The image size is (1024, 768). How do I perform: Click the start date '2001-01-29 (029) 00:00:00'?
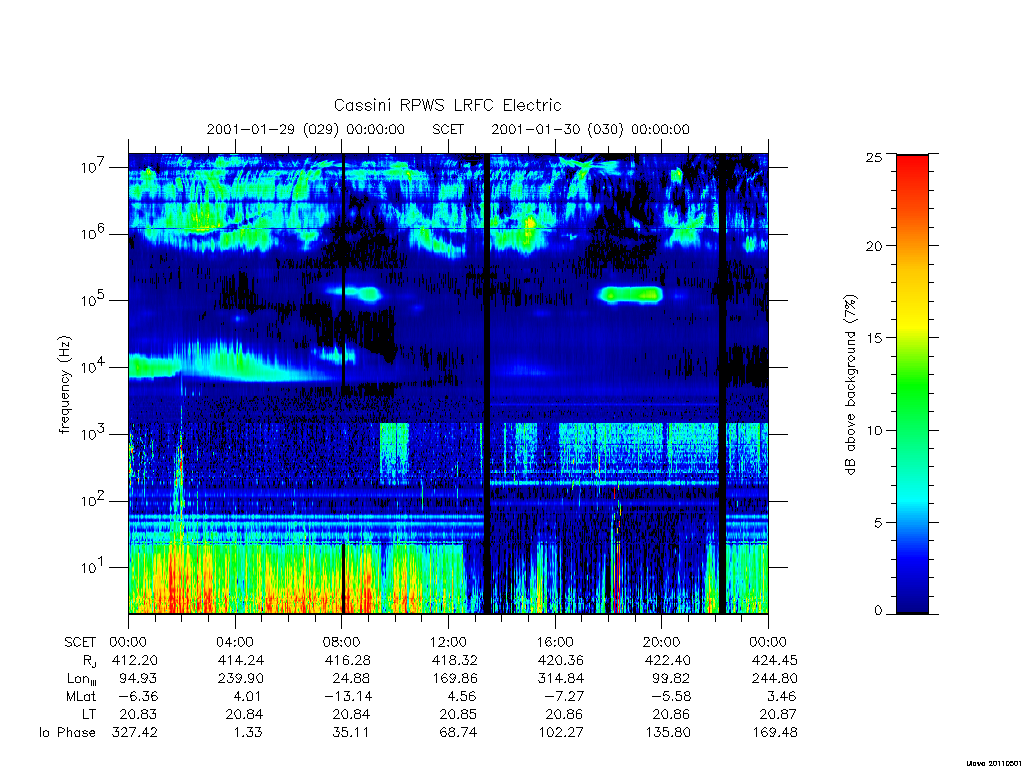point(306,129)
